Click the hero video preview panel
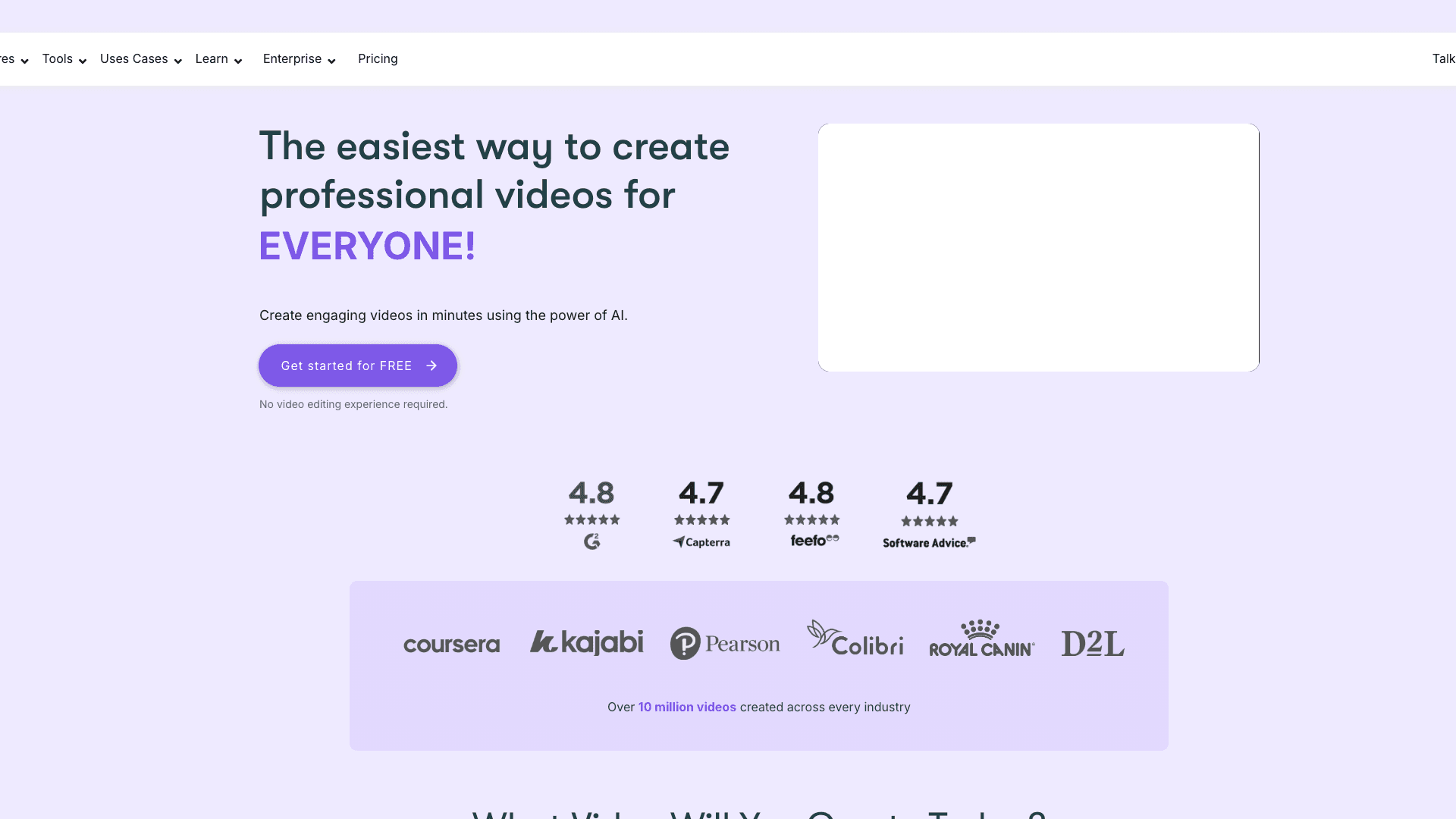Viewport: 1456px width, 819px height. point(1038,248)
